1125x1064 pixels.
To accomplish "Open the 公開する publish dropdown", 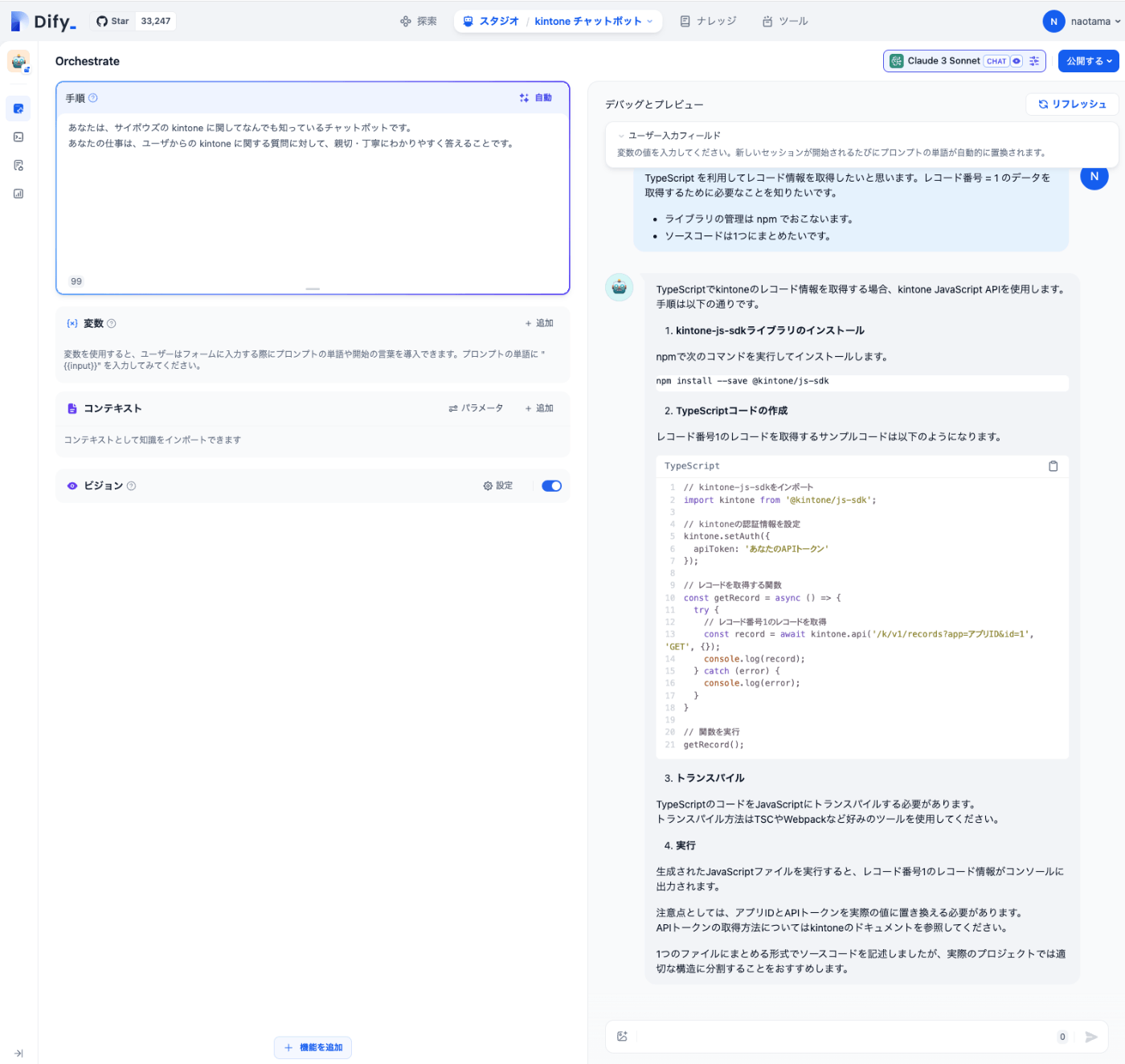I will 1089,61.
